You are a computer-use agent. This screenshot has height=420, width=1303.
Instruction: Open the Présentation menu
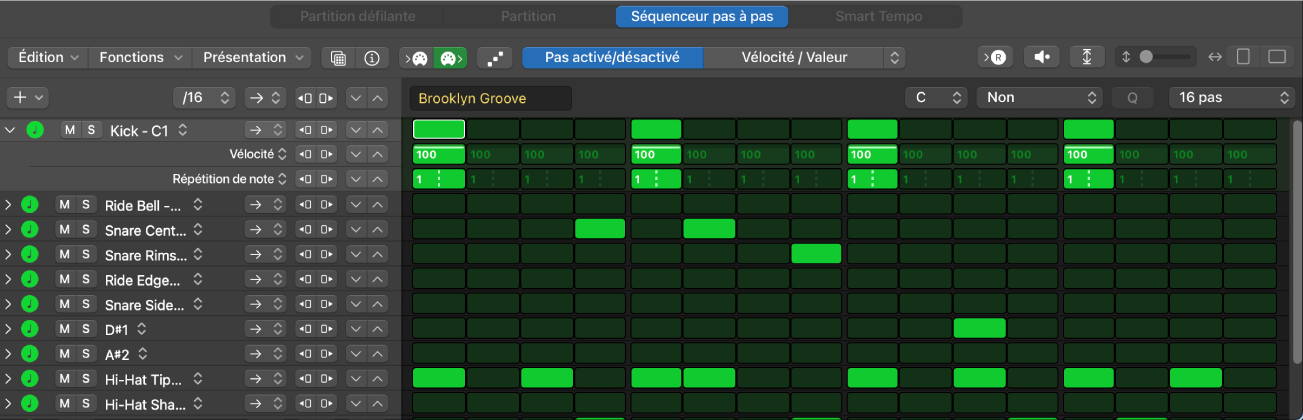coord(252,57)
